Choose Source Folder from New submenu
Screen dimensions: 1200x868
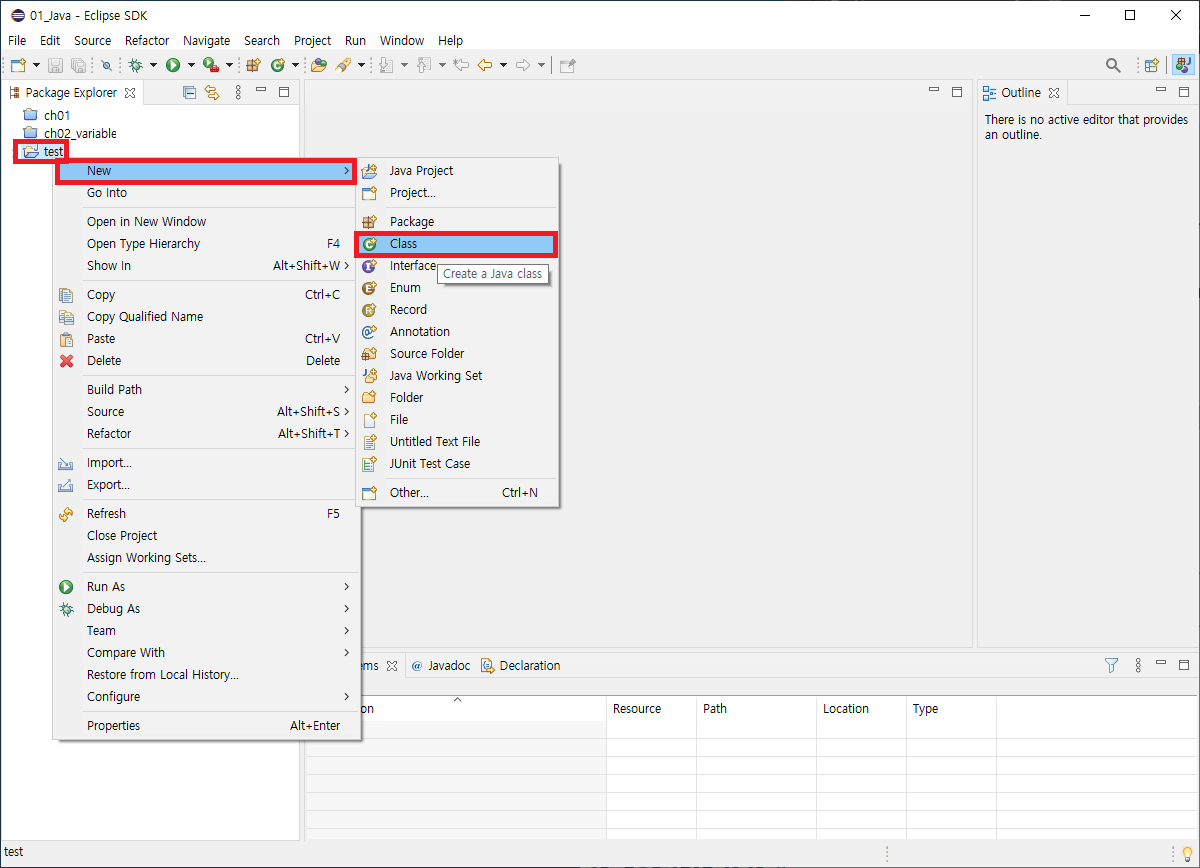[457, 354]
